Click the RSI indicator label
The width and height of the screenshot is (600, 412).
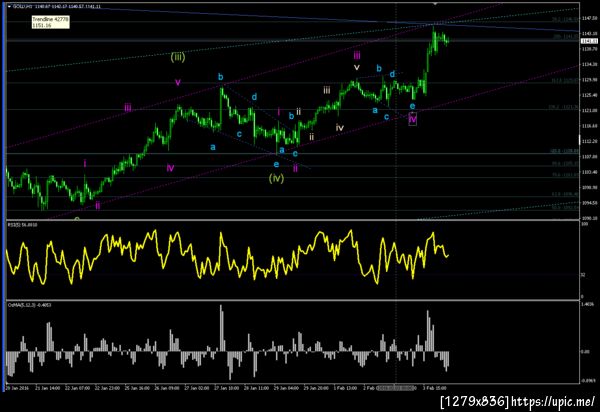pyautogui.click(x=23, y=225)
